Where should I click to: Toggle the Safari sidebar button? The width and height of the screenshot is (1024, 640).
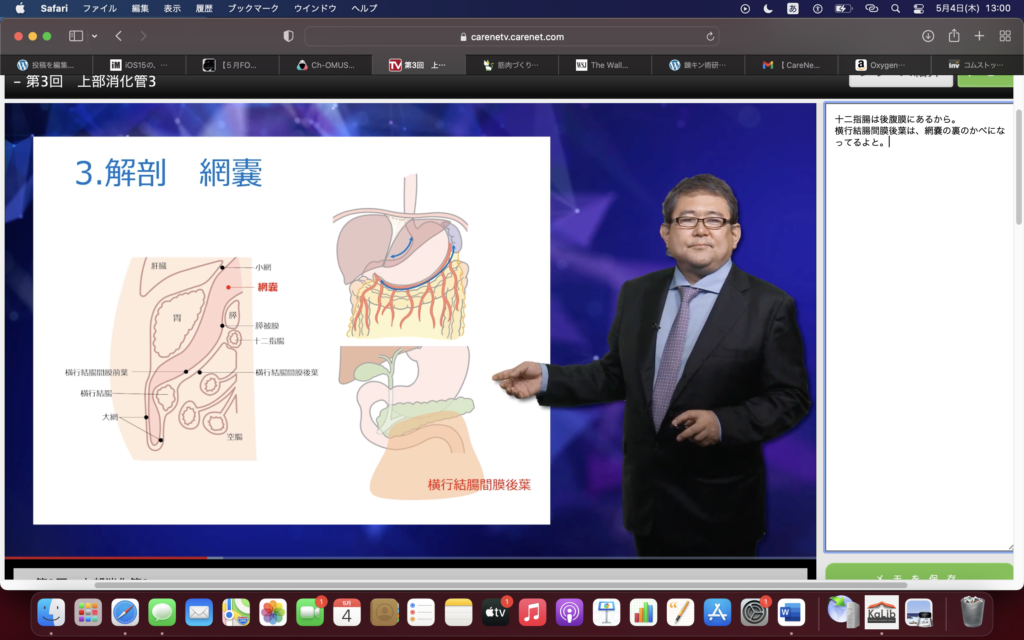(76, 36)
